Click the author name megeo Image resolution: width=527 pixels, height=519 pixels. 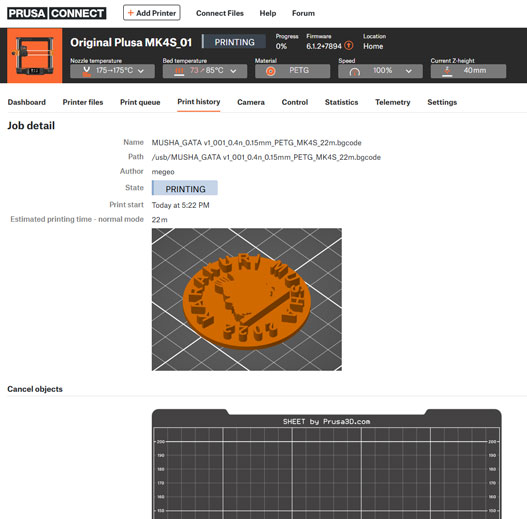pyautogui.click(x=163, y=172)
